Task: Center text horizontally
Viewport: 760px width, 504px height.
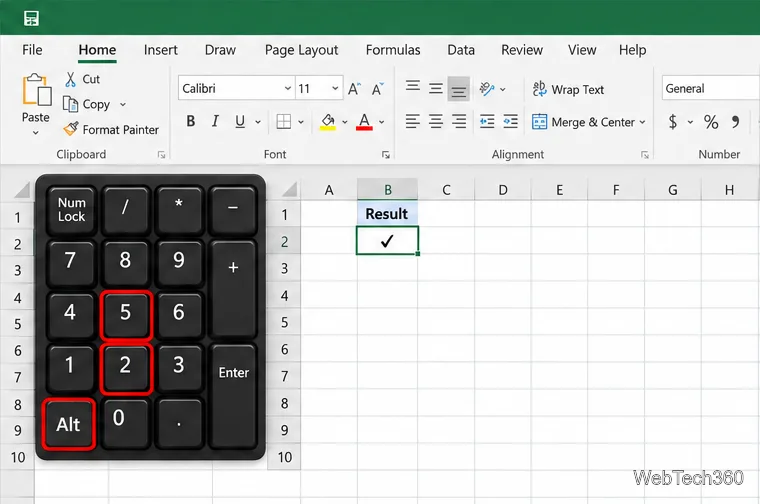Action: pyautogui.click(x=436, y=121)
